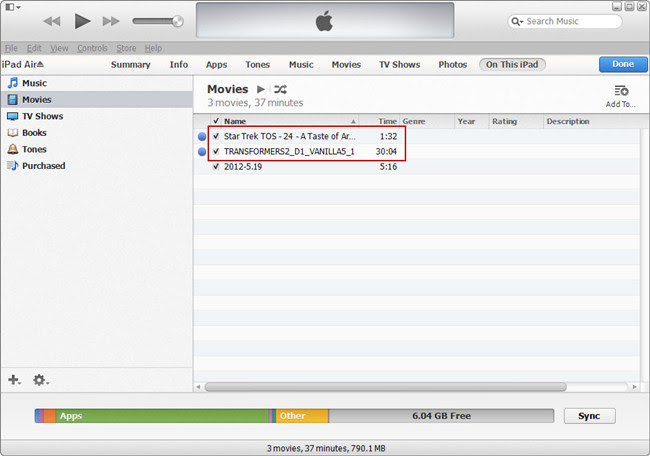
Task: Switch to the Apps tab
Action: pos(216,64)
